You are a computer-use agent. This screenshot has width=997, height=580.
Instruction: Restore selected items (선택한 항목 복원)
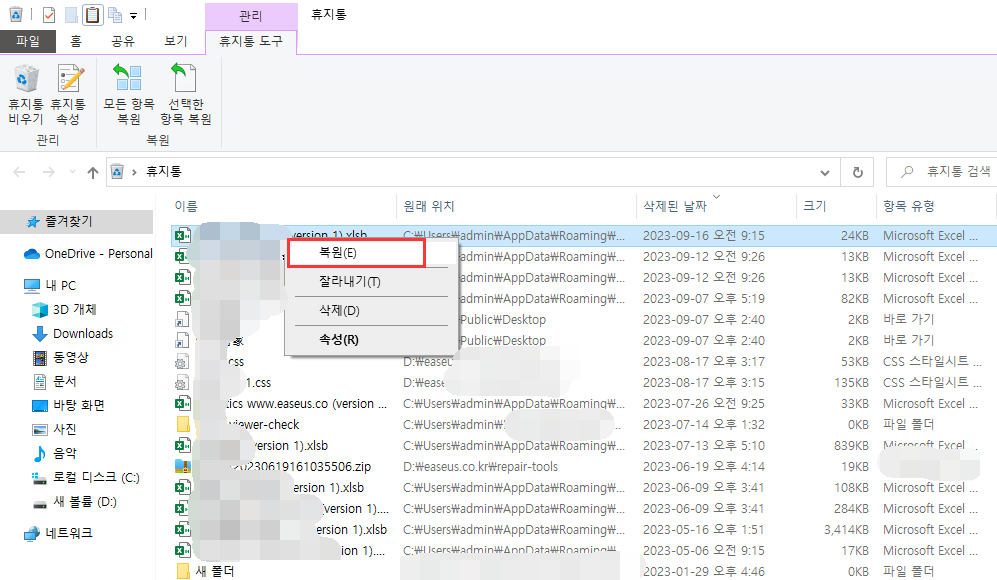[184, 92]
